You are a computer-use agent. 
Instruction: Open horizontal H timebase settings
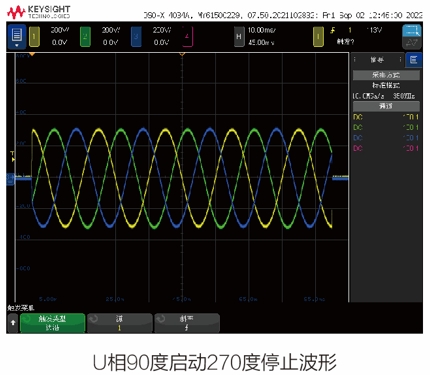click(x=239, y=36)
